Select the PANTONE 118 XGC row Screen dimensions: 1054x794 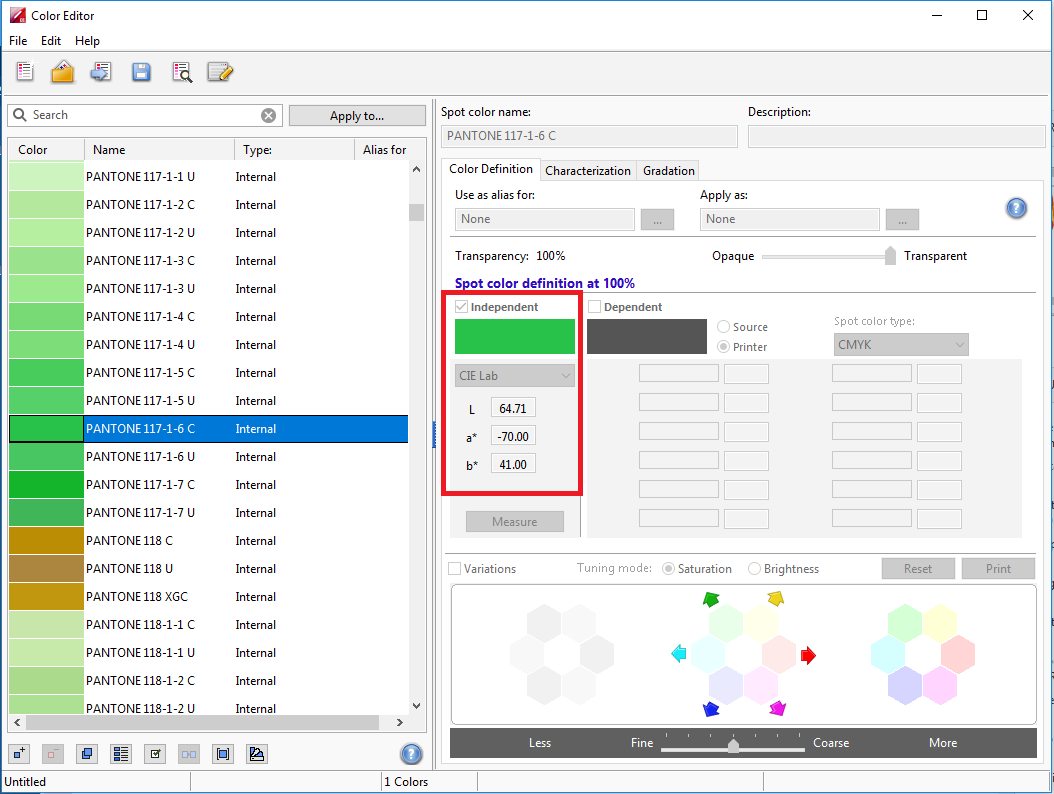pos(208,597)
